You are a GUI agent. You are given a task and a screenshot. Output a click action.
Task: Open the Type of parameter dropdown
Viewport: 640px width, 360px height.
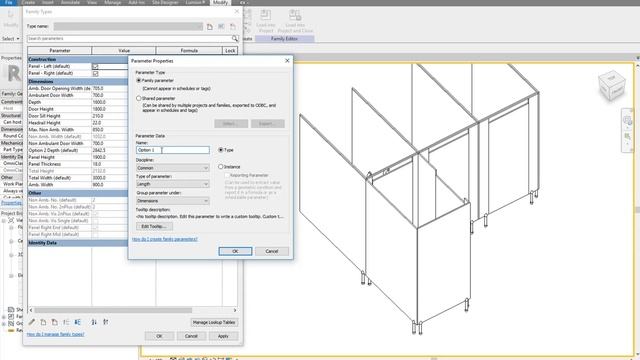tap(173, 184)
